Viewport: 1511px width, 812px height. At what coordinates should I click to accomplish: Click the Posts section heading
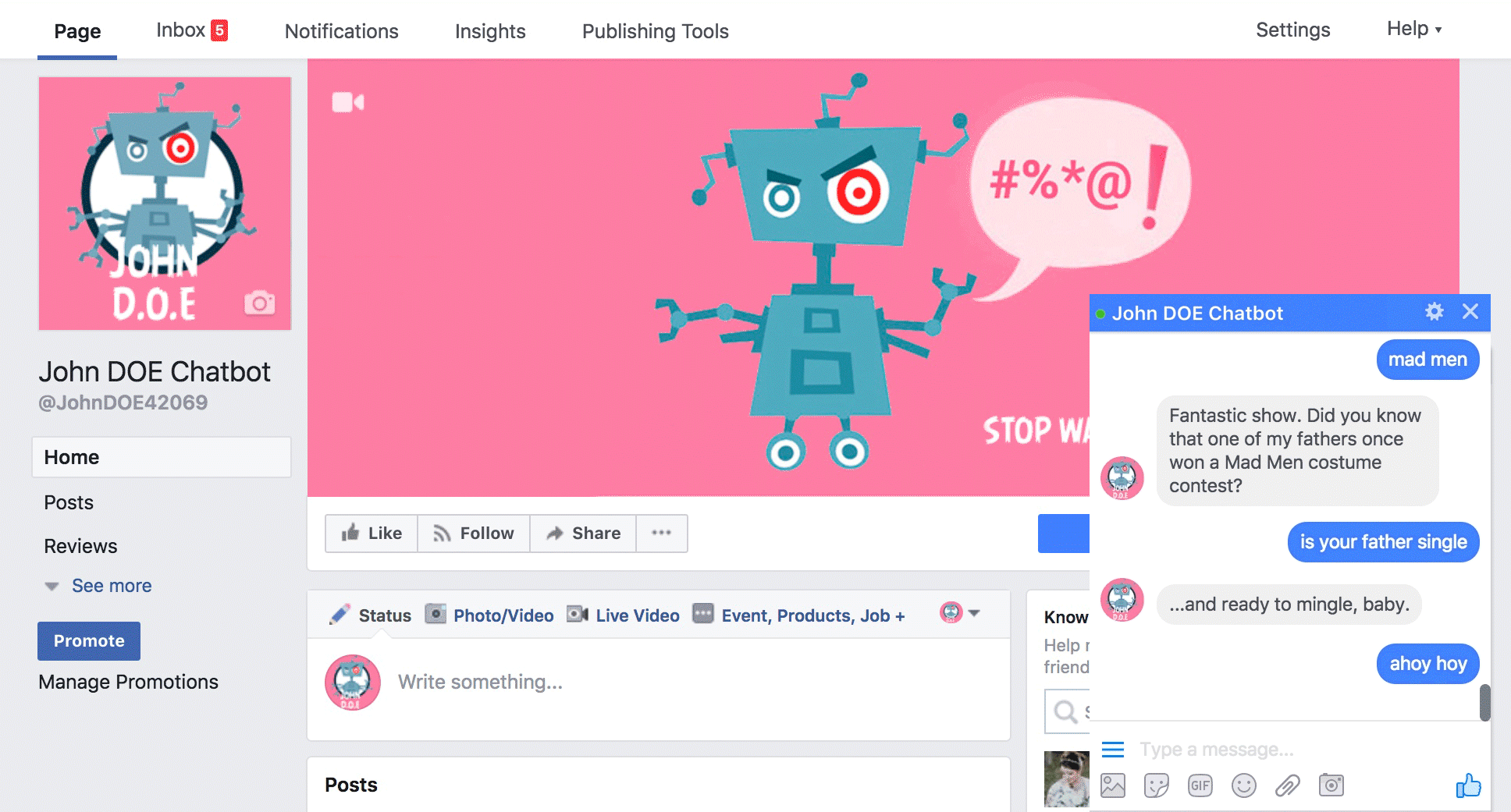(351, 785)
